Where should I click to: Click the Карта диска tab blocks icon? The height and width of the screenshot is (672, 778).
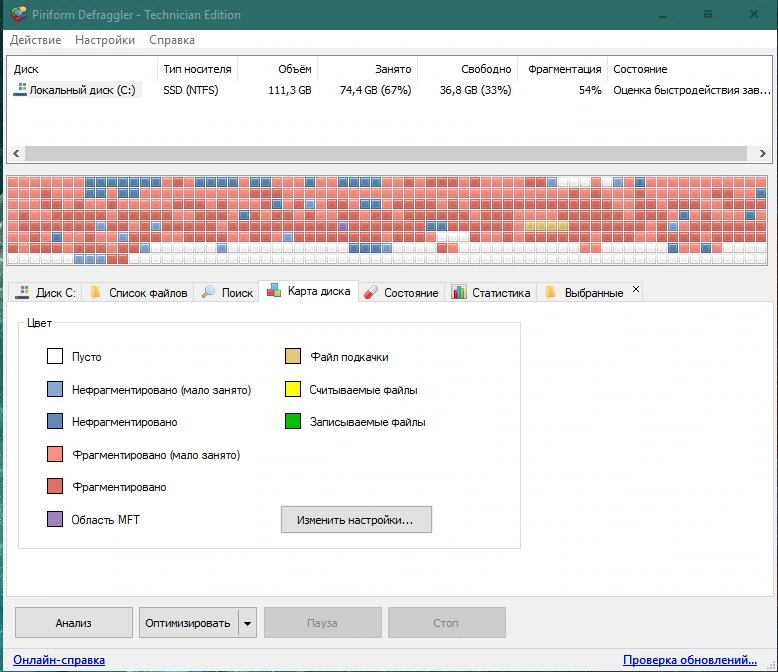[x=274, y=291]
